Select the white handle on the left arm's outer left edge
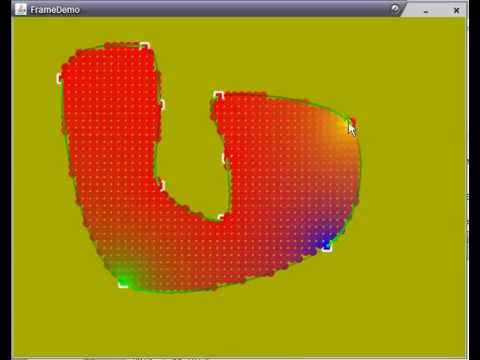The width and height of the screenshot is (480, 360). point(59,78)
